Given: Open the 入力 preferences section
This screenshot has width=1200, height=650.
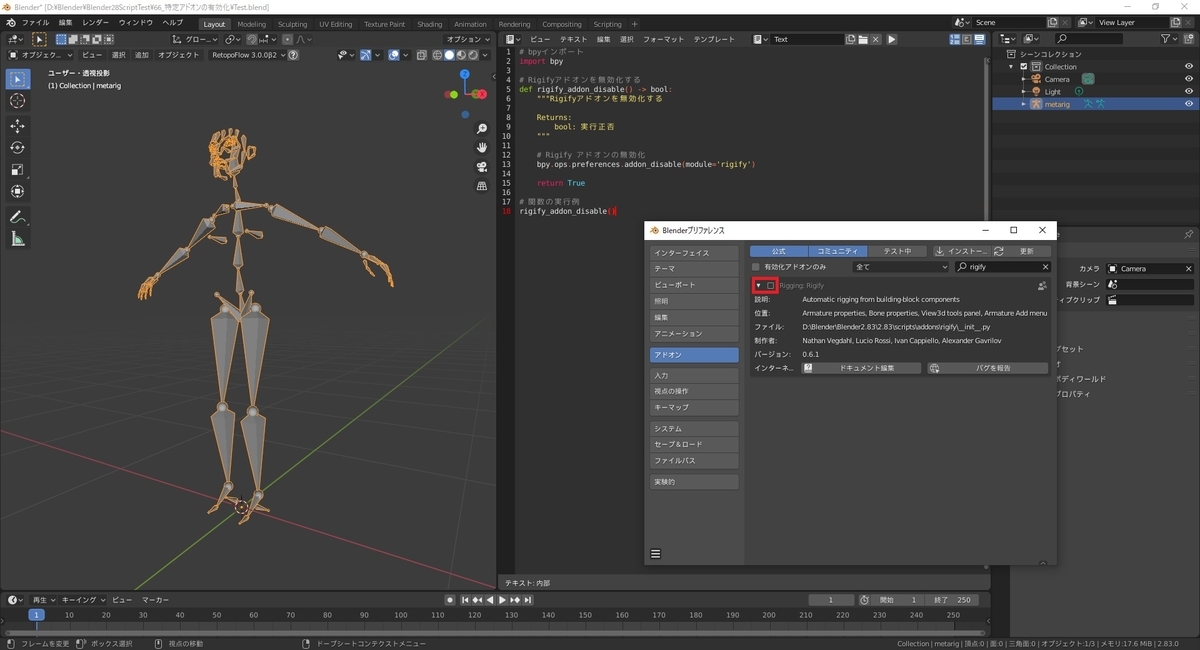Looking at the screenshot, I should (x=694, y=375).
